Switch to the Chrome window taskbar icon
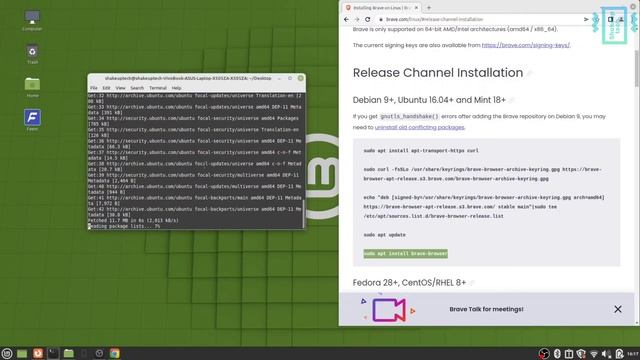This screenshot has width=640, height=360. click(x=115, y=353)
